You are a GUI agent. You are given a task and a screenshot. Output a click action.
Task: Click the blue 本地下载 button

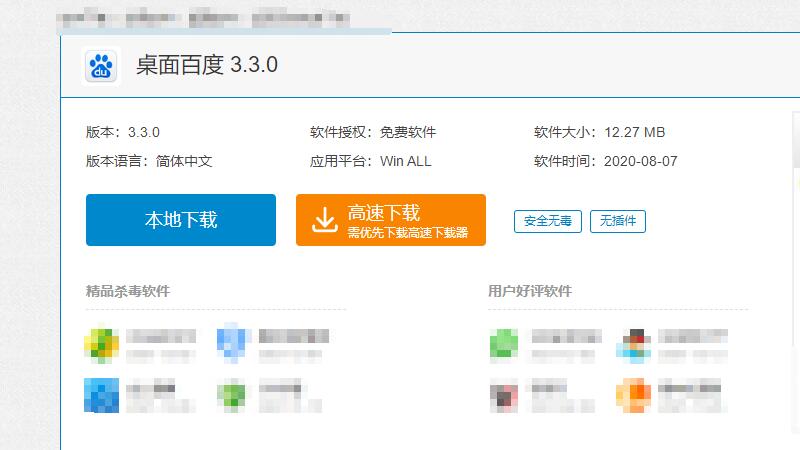[x=181, y=220]
